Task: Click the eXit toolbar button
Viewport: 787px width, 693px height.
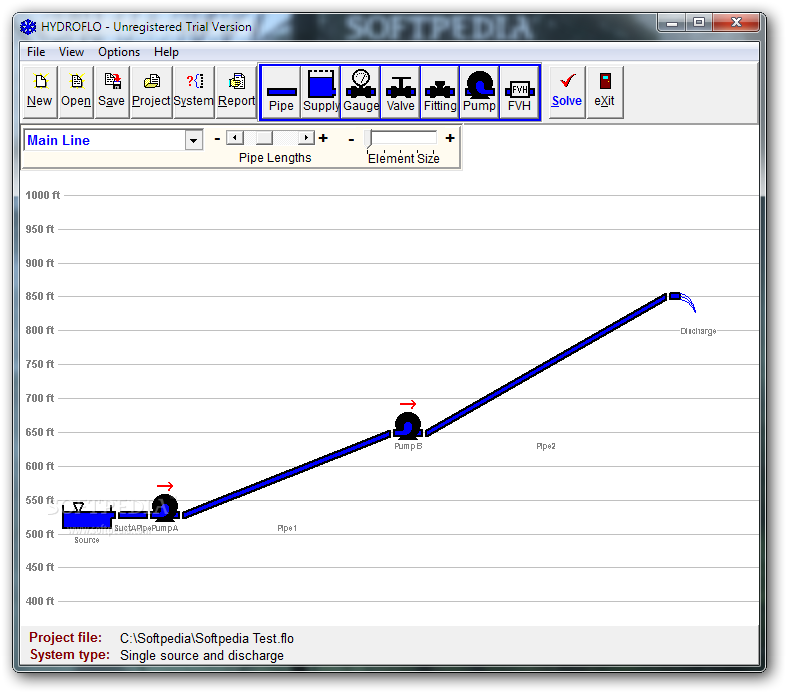Action: 604,92
